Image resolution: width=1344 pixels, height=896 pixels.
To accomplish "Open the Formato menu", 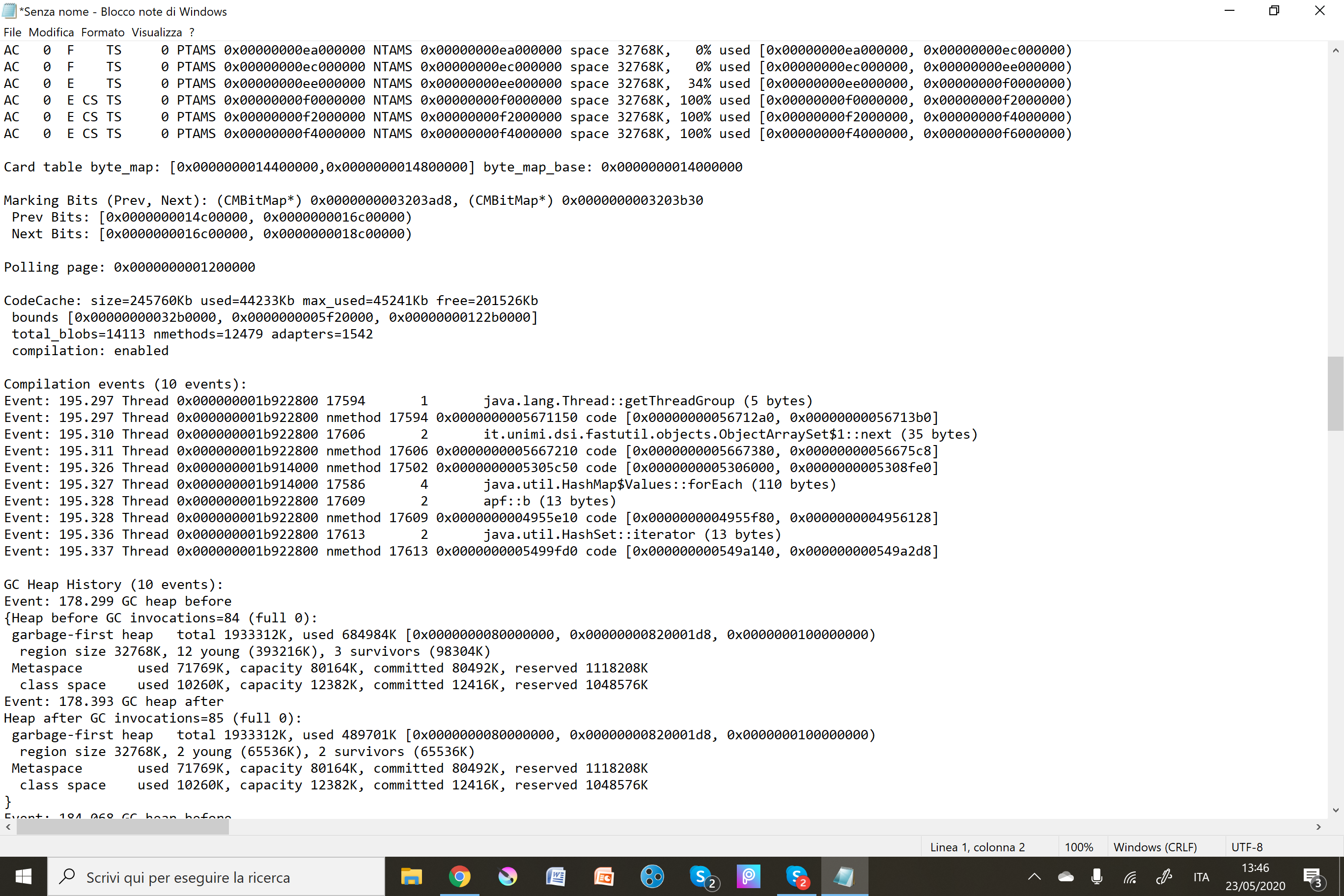I will tap(103, 32).
